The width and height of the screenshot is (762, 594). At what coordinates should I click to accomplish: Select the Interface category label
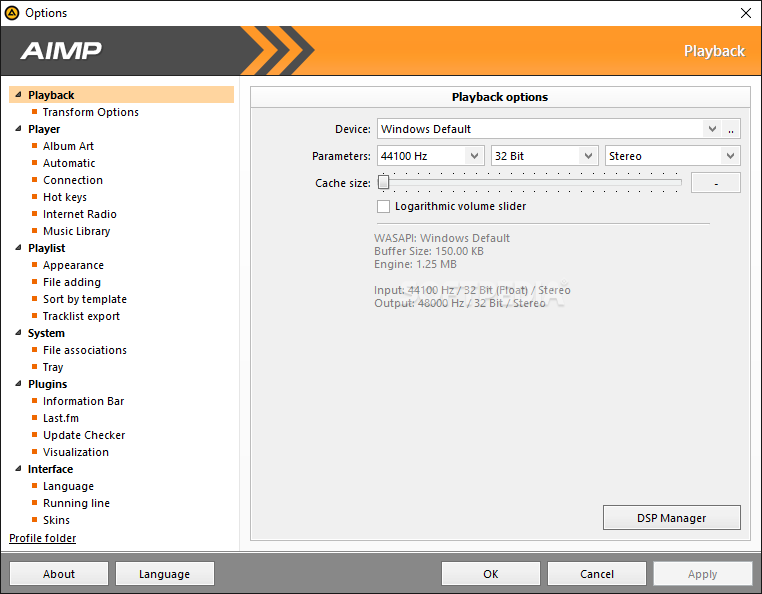tap(51, 469)
